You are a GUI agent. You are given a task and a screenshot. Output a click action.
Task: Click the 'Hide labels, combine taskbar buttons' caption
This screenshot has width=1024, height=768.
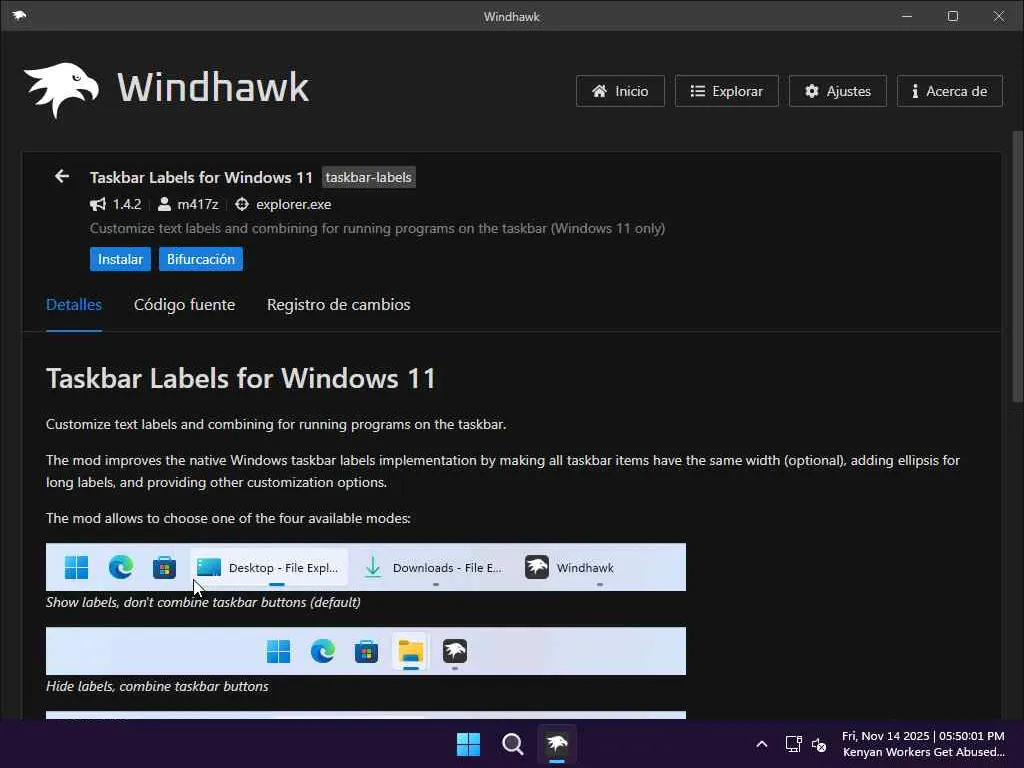pyautogui.click(x=157, y=686)
